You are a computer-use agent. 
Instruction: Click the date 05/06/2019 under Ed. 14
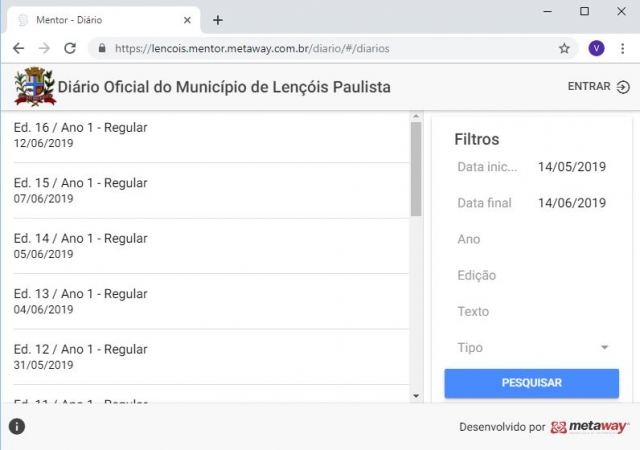[43, 254]
